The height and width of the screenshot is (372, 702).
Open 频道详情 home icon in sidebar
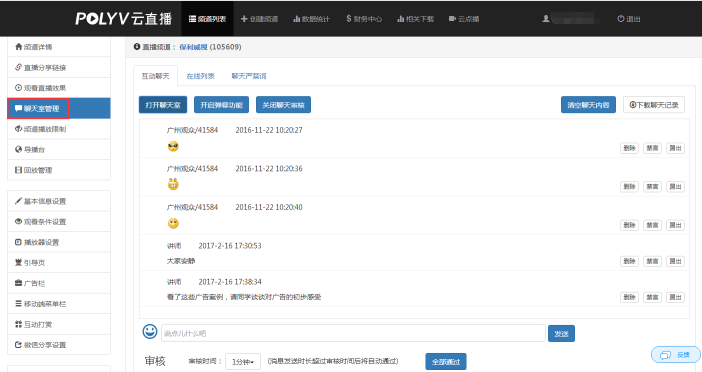pos(18,47)
